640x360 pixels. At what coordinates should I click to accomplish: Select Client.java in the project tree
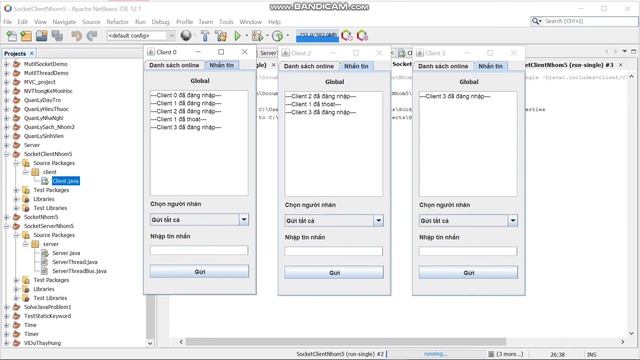click(65, 181)
